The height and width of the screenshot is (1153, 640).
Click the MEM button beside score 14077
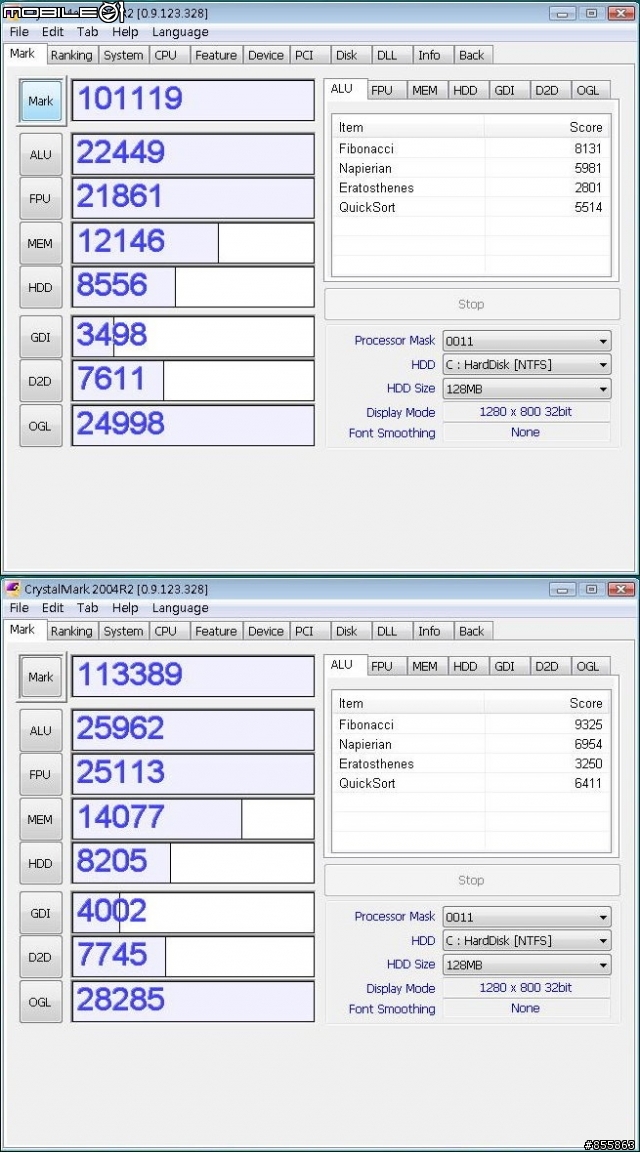coord(40,819)
